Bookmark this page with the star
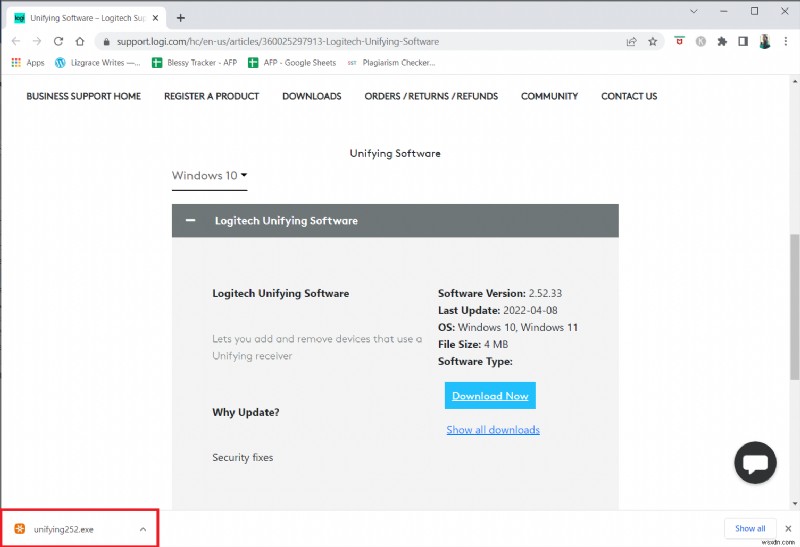This screenshot has width=800, height=547. point(653,42)
